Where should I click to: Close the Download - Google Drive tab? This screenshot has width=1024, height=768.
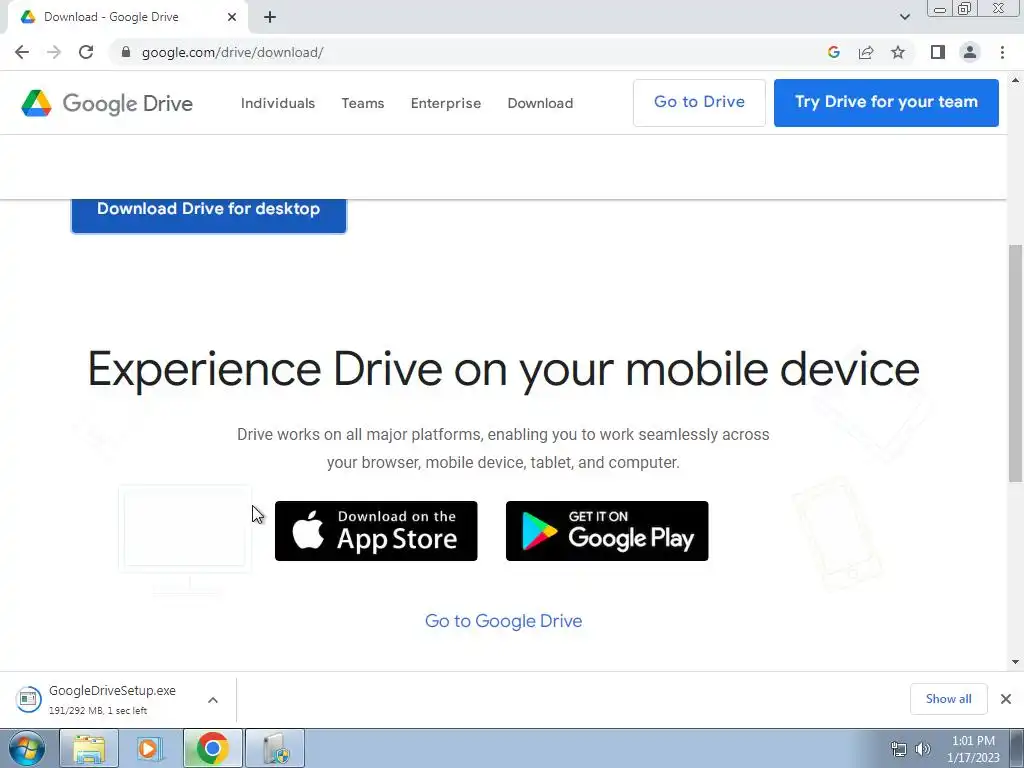[x=232, y=17]
